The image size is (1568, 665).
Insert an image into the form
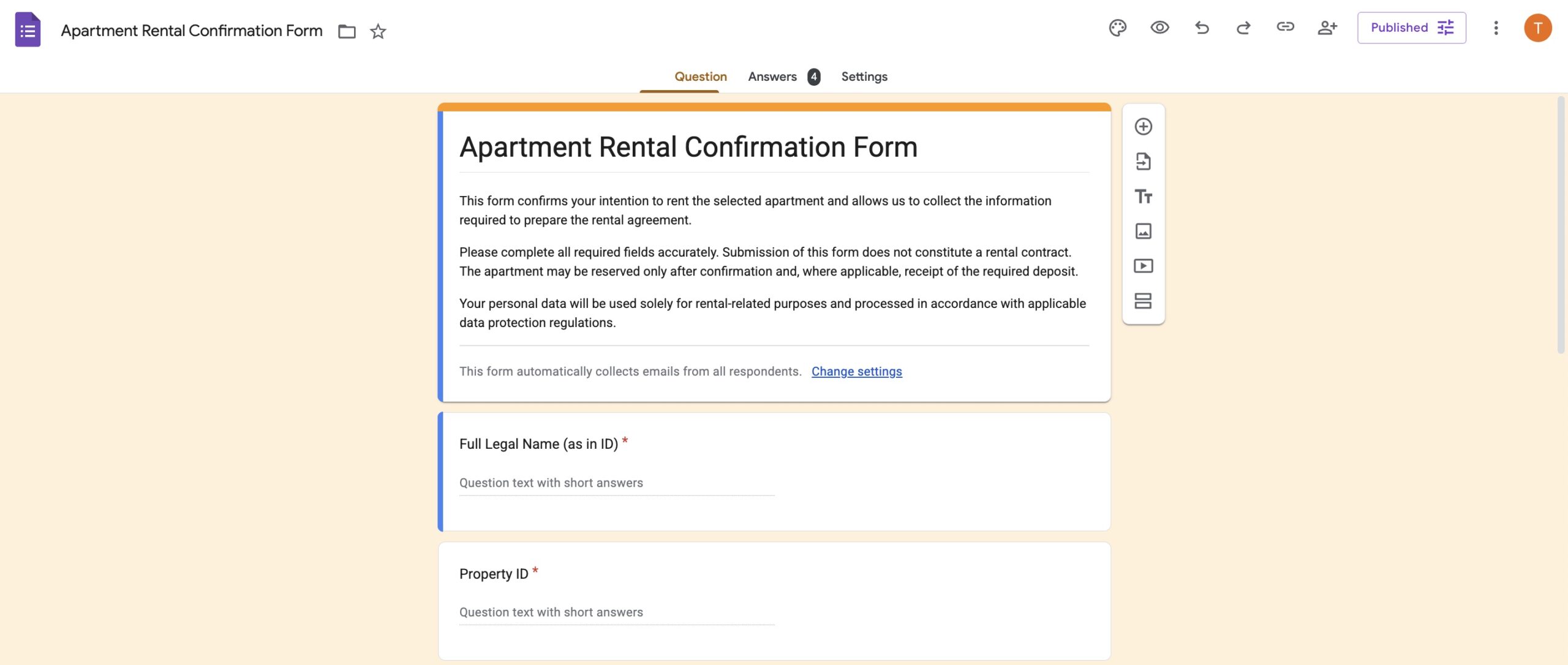coord(1143,231)
